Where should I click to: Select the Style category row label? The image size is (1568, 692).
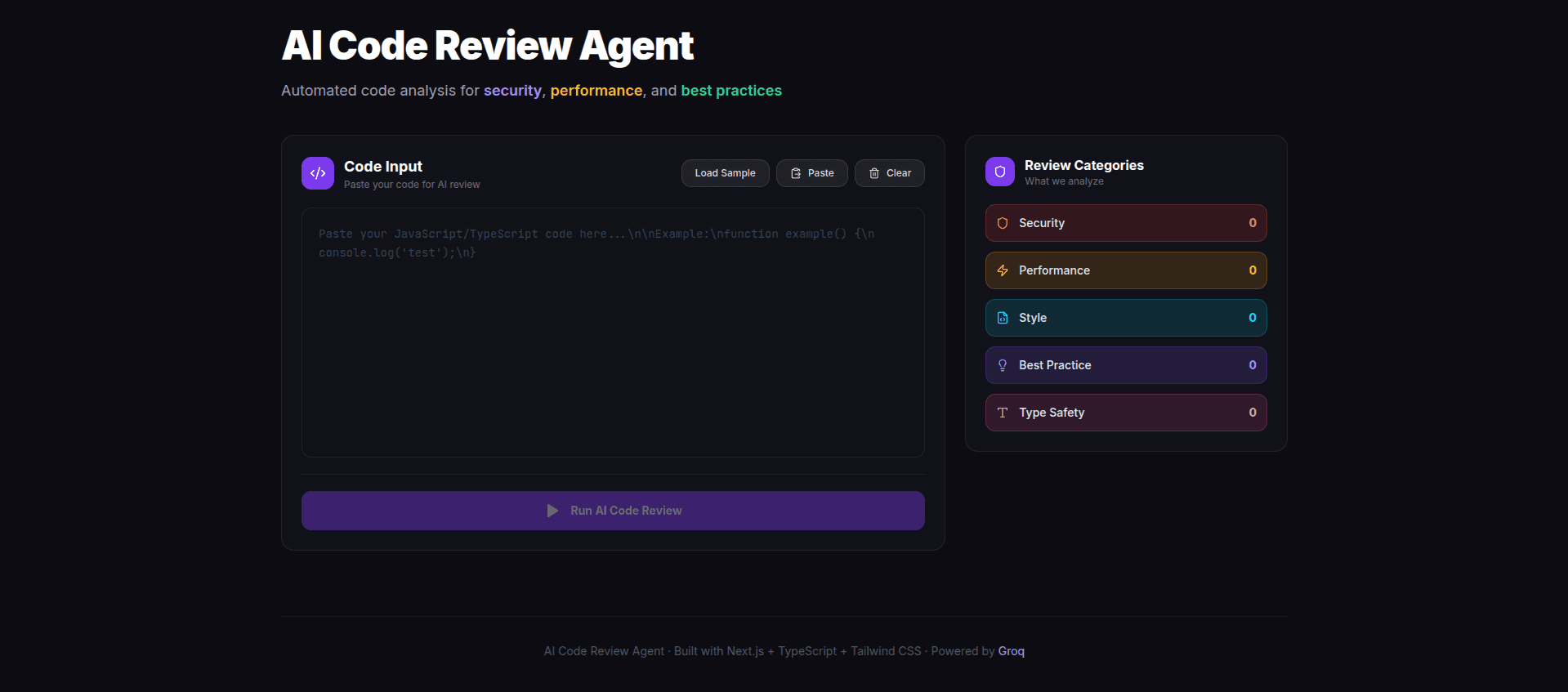(1033, 318)
